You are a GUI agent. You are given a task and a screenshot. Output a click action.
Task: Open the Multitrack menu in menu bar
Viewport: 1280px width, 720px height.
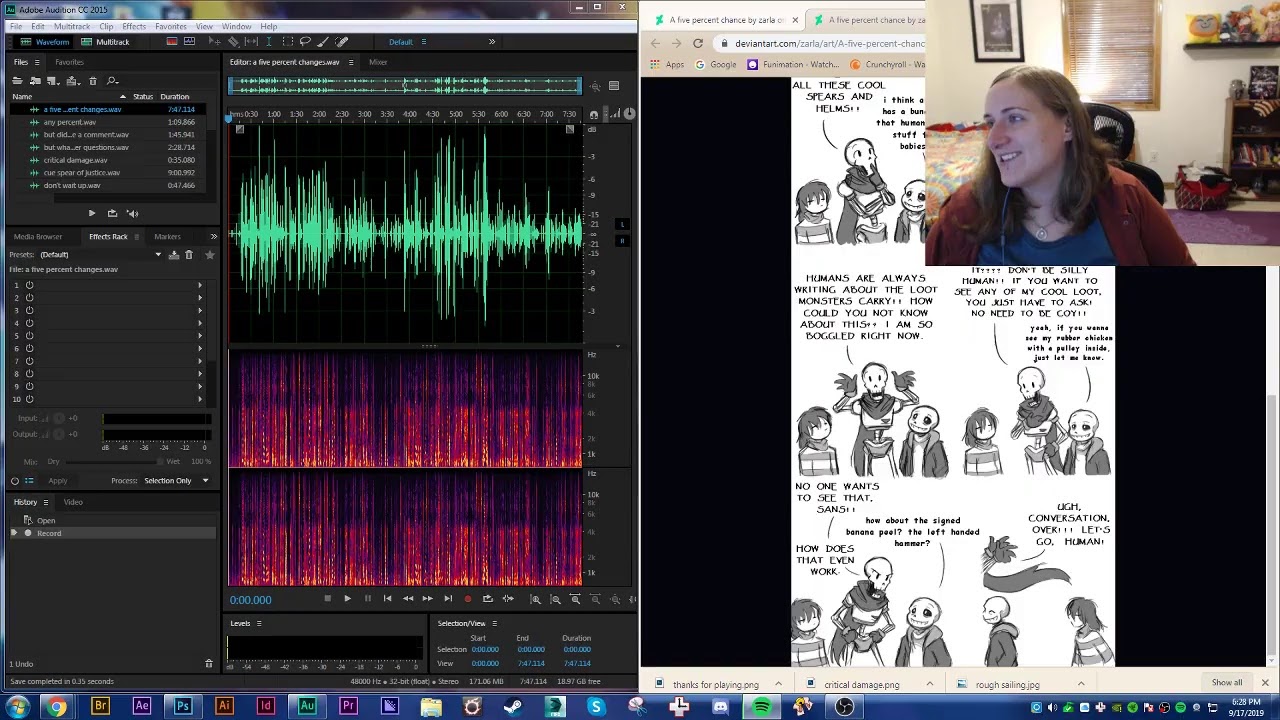point(71,26)
